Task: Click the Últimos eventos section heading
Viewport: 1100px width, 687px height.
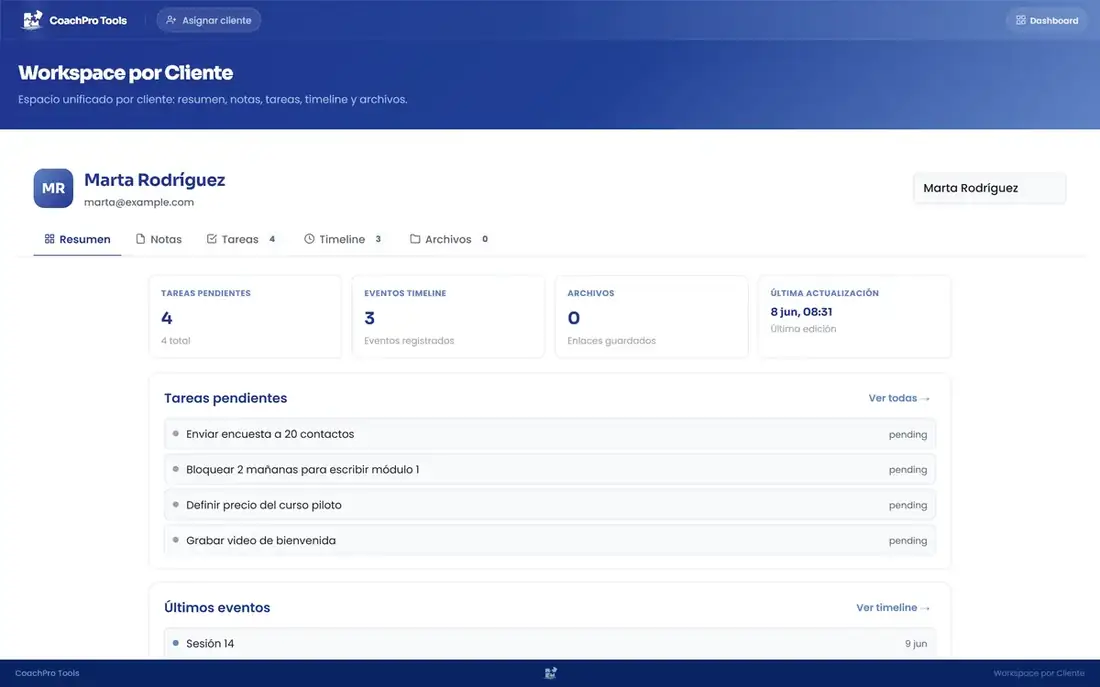Action: click(x=217, y=608)
